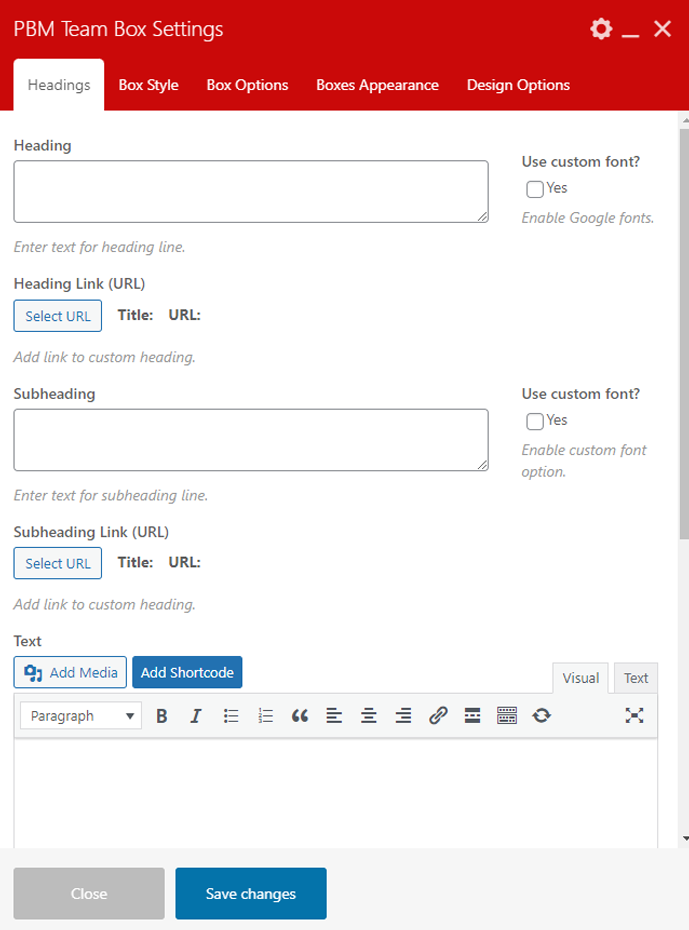Click the Add Shortcode button
Image resolution: width=689 pixels, height=930 pixels.
point(187,672)
